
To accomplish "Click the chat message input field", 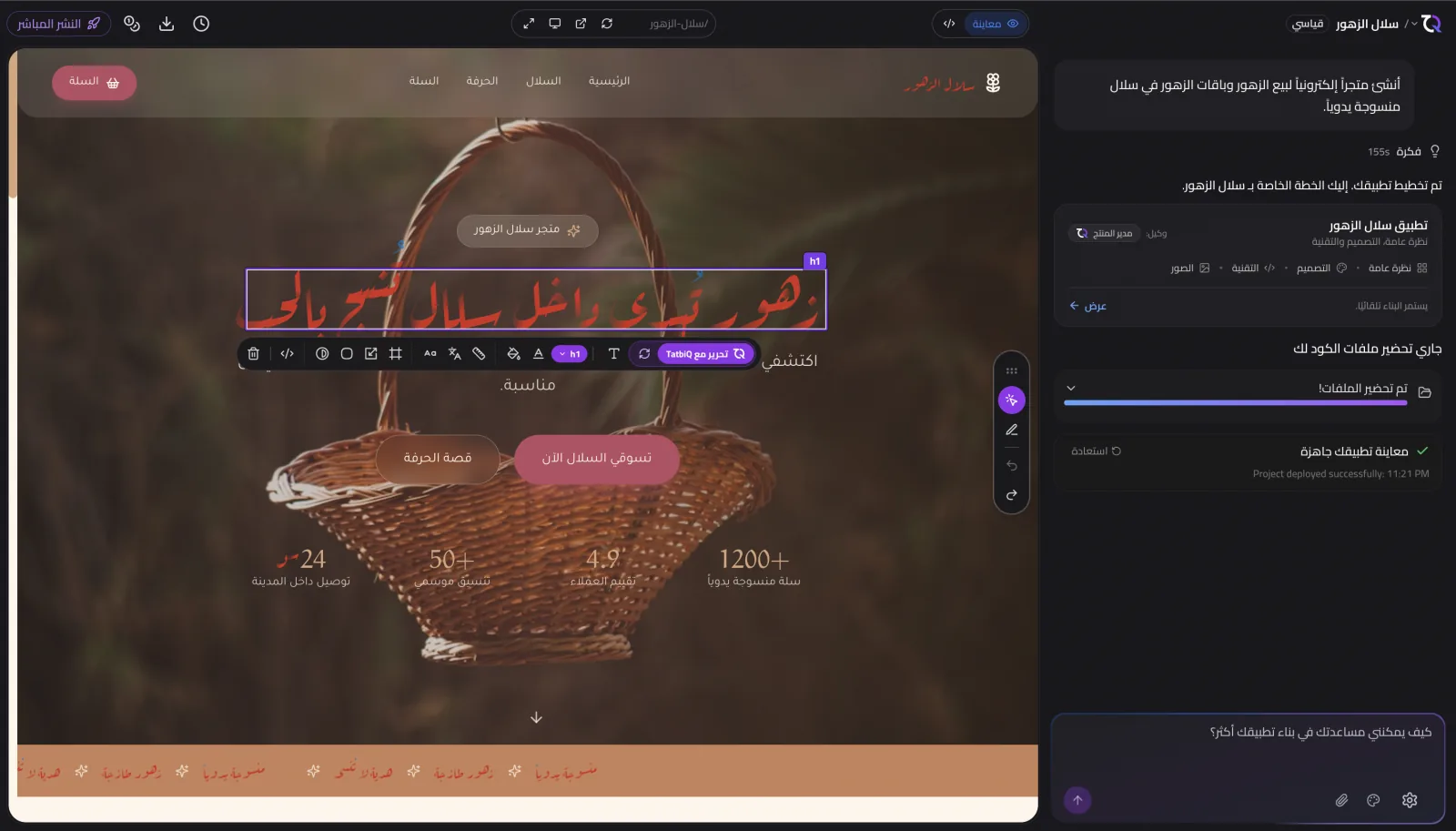I will [x=1248, y=746].
